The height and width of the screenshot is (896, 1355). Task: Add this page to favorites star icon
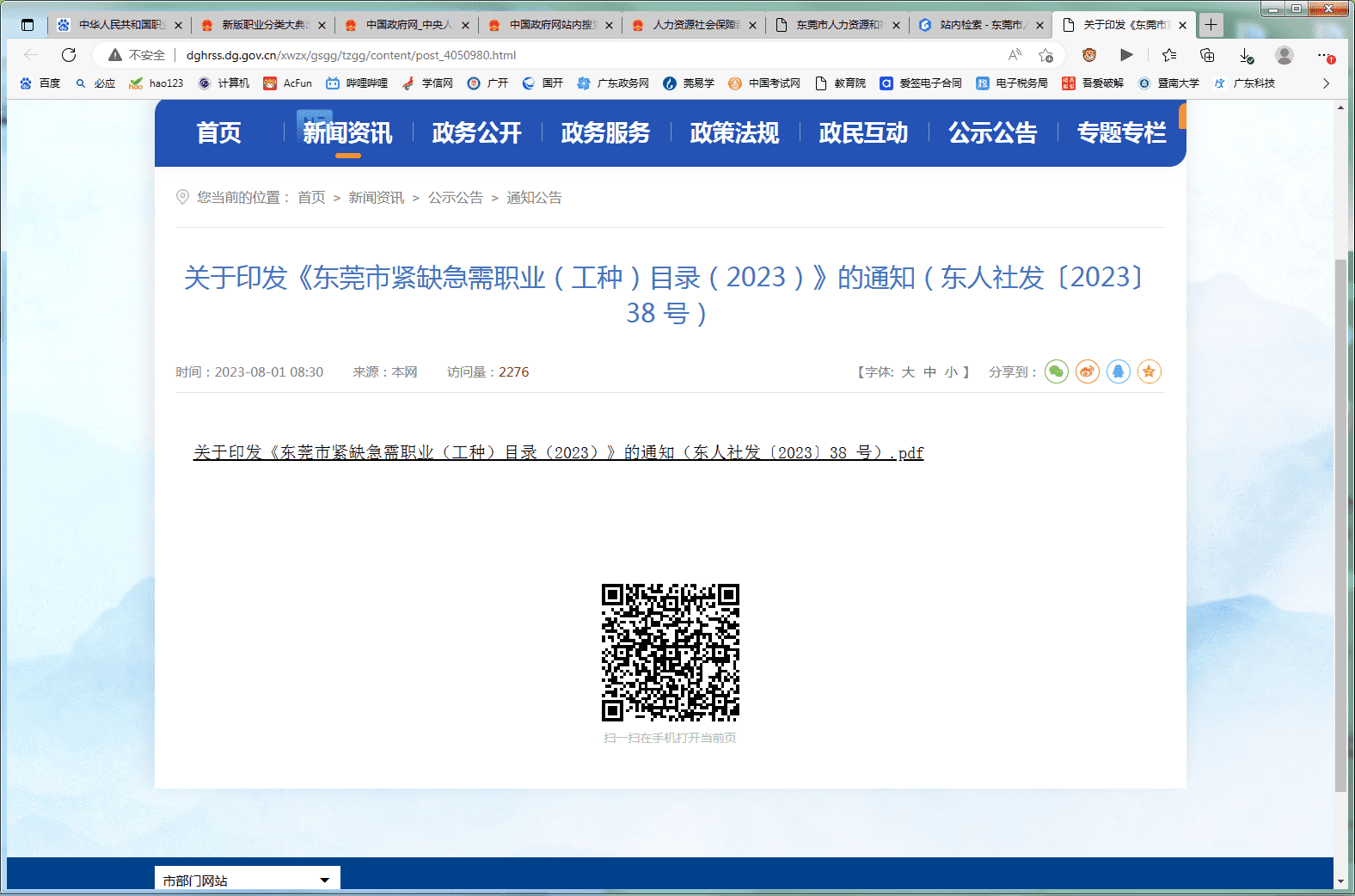click(1045, 55)
